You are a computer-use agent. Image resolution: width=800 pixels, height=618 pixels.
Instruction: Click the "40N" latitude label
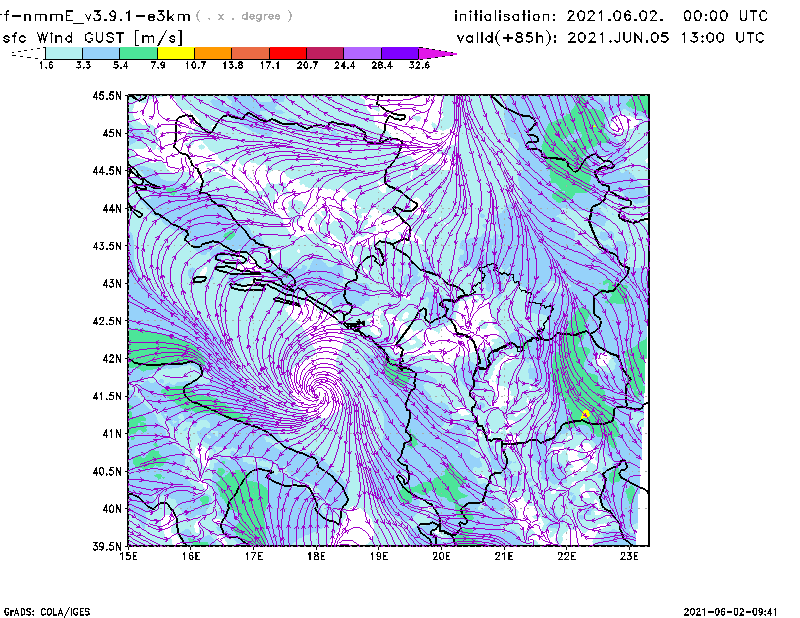pyautogui.click(x=112, y=509)
